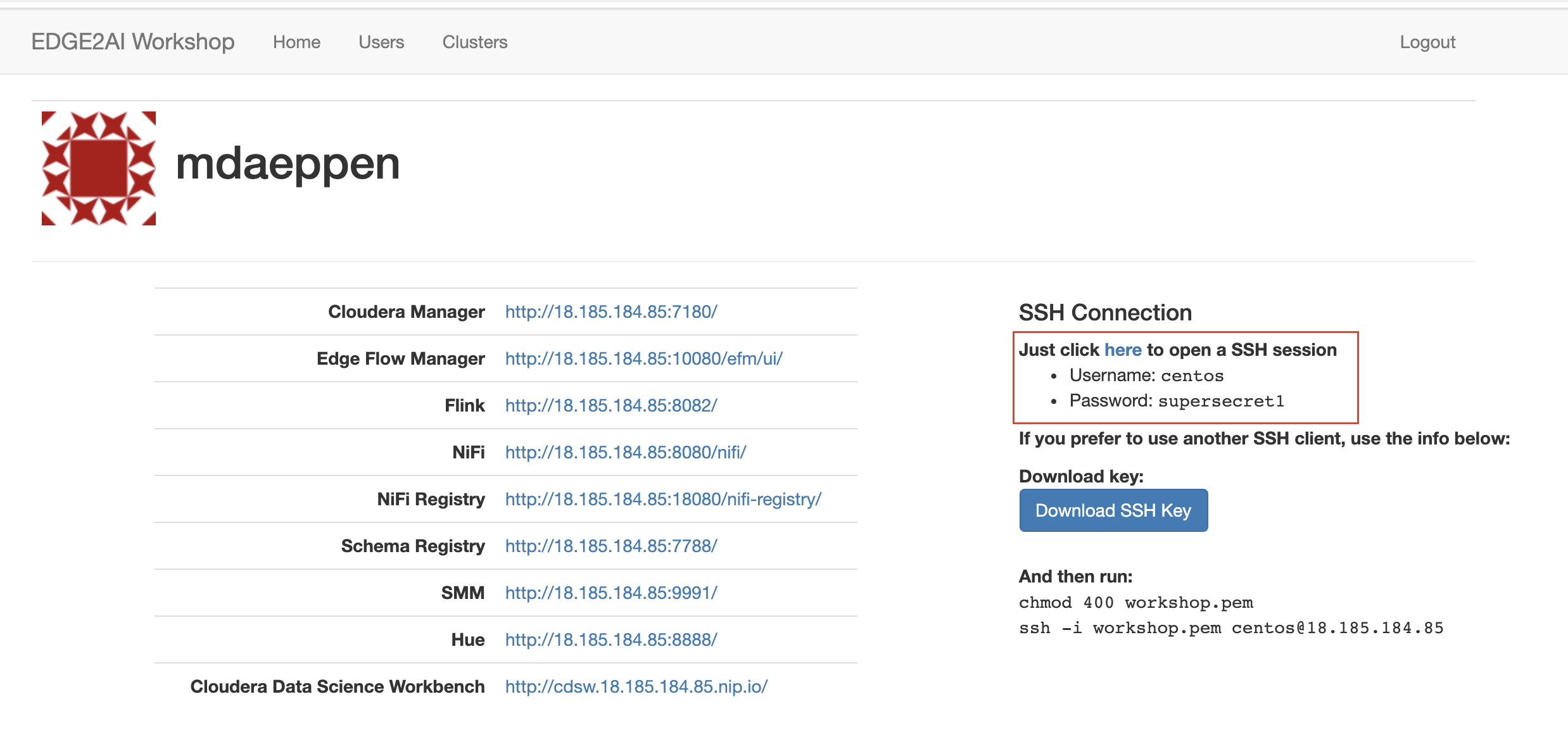Click the 'chmod 400 workshop.pem' command
This screenshot has width=1568, height=737.
[1136, 603]
